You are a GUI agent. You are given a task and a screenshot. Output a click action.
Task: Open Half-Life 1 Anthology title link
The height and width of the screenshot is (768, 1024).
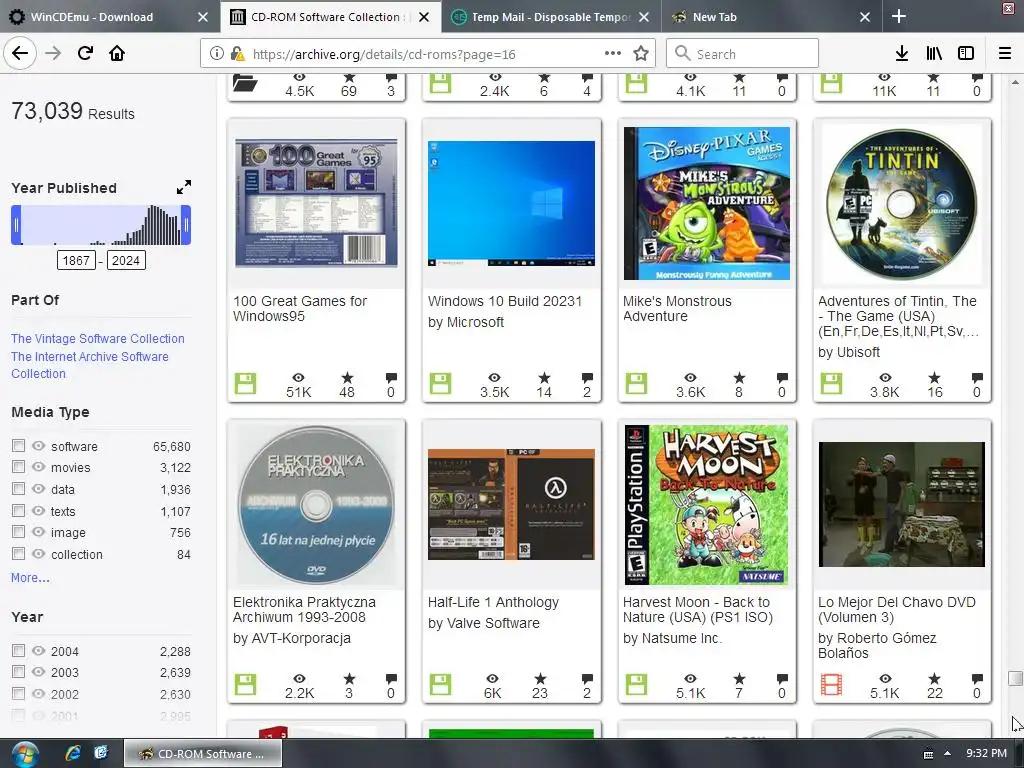click(493, 602)
